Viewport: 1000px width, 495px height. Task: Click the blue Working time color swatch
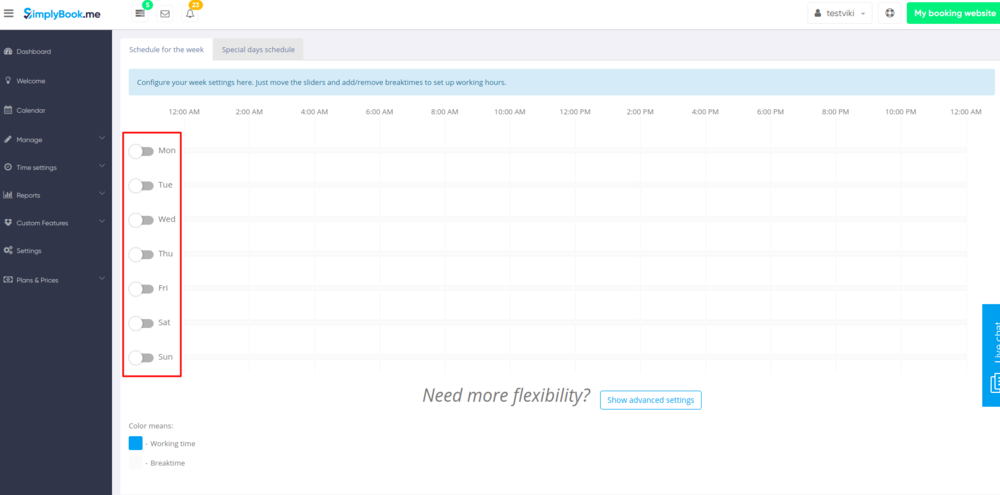coord(136,443)
